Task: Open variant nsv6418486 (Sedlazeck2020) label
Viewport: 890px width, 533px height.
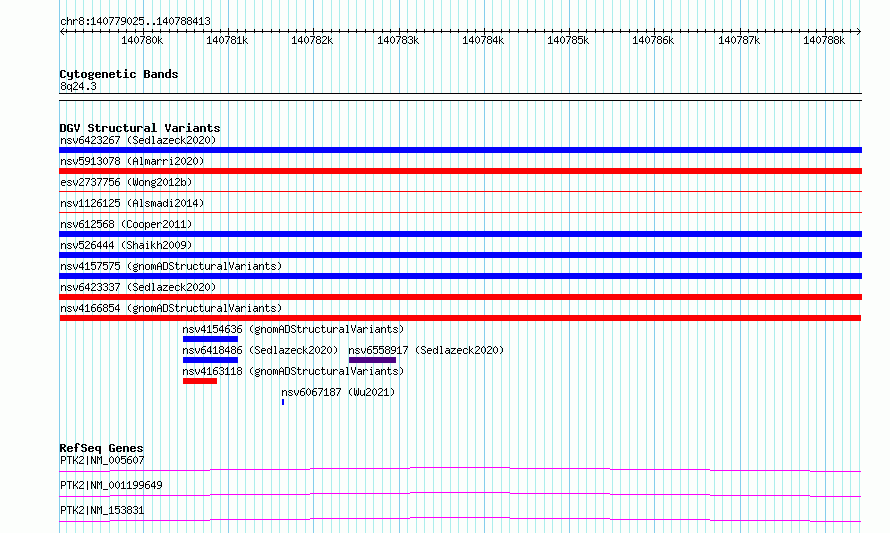Action: click(260, 350)
